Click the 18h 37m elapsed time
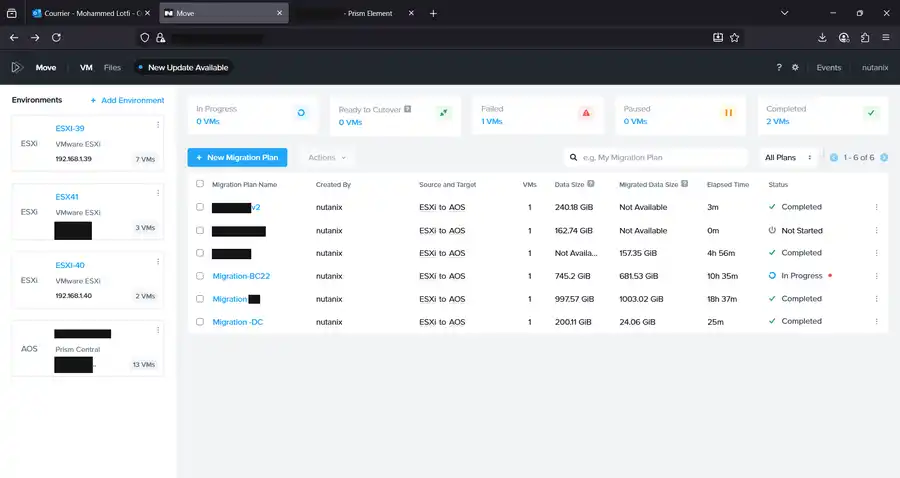 721,299
